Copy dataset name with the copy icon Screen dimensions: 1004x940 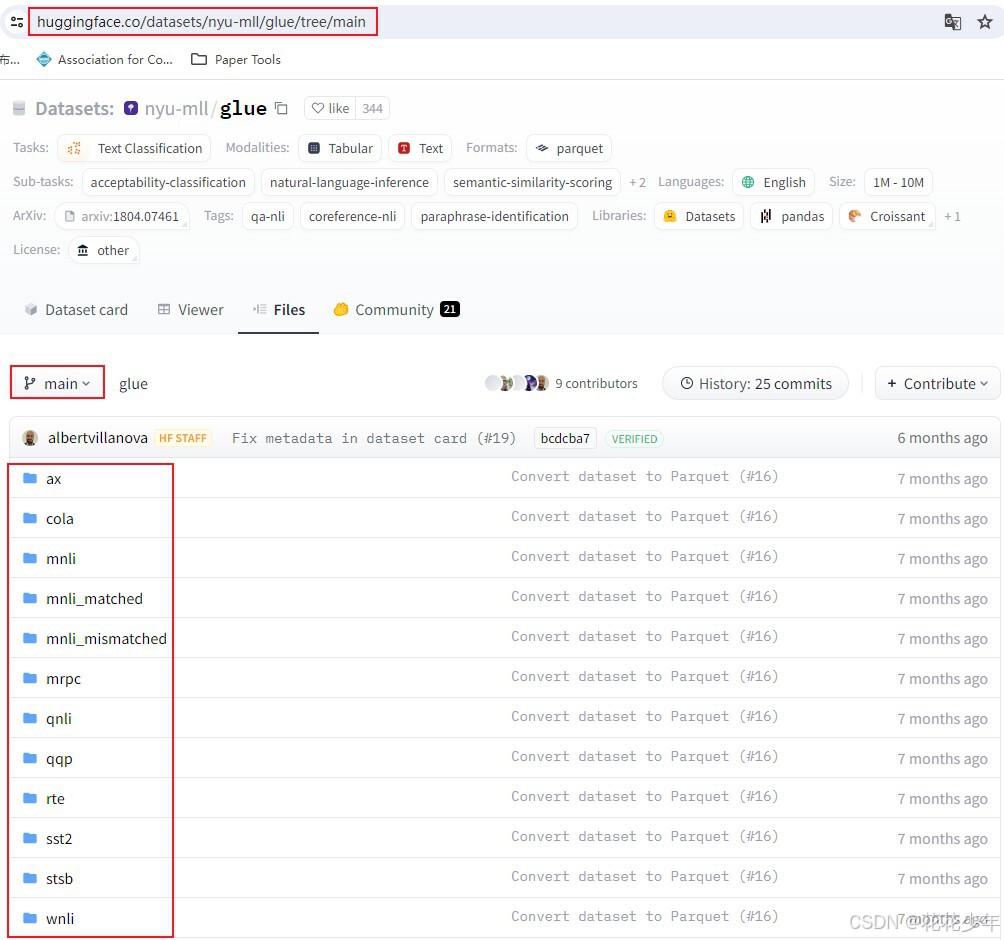point(281,108)
